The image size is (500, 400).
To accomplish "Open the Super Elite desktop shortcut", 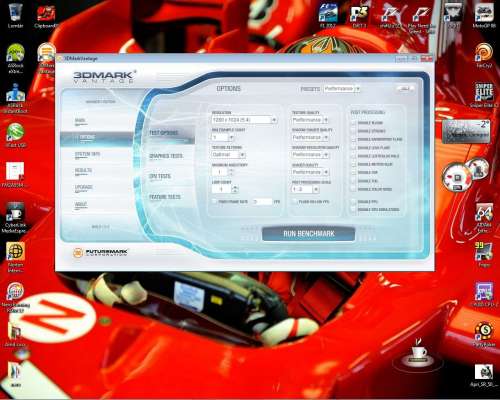I will tap(484, 95).
